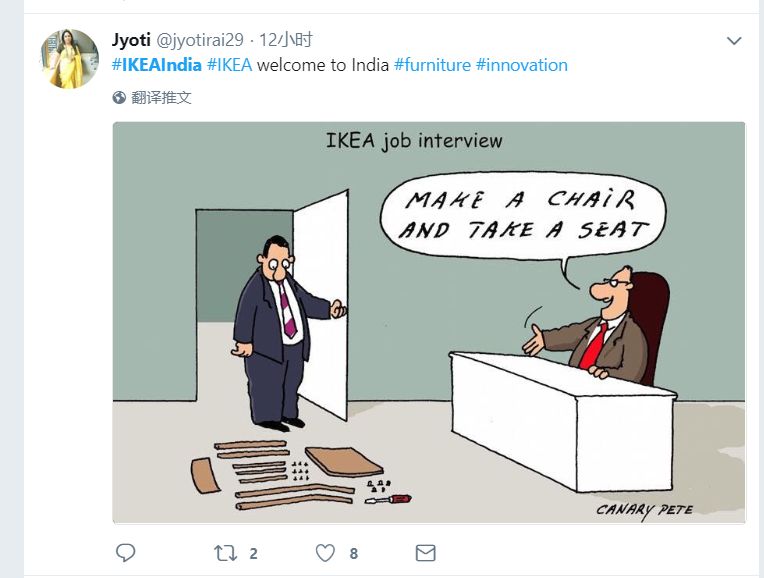Image resolution: width=764 pixels, height=578 pixels.
Task: Open the #IKEAIndia hashtag
Action: click(156, 65)
